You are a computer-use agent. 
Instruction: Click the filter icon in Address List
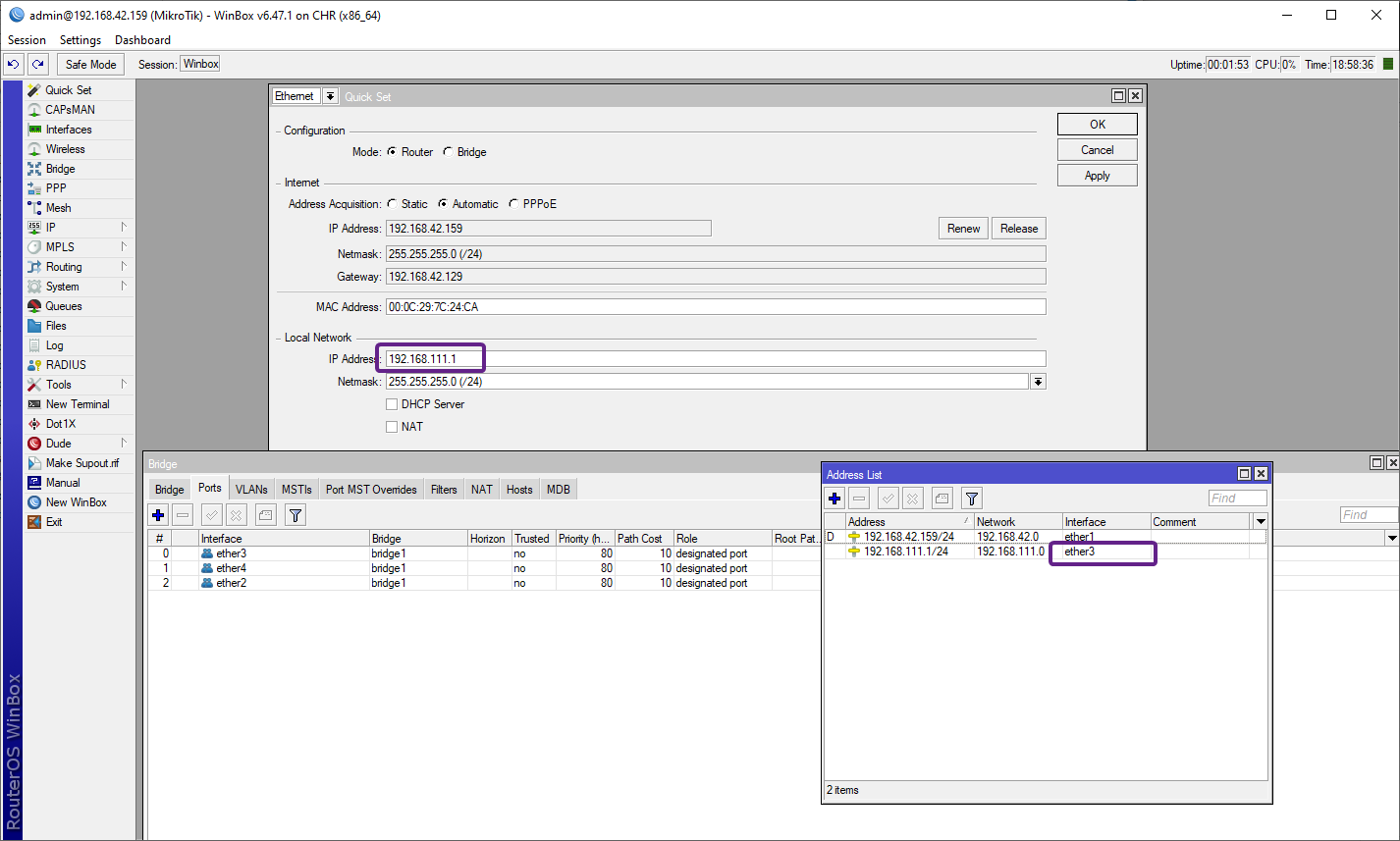[971, 499]
